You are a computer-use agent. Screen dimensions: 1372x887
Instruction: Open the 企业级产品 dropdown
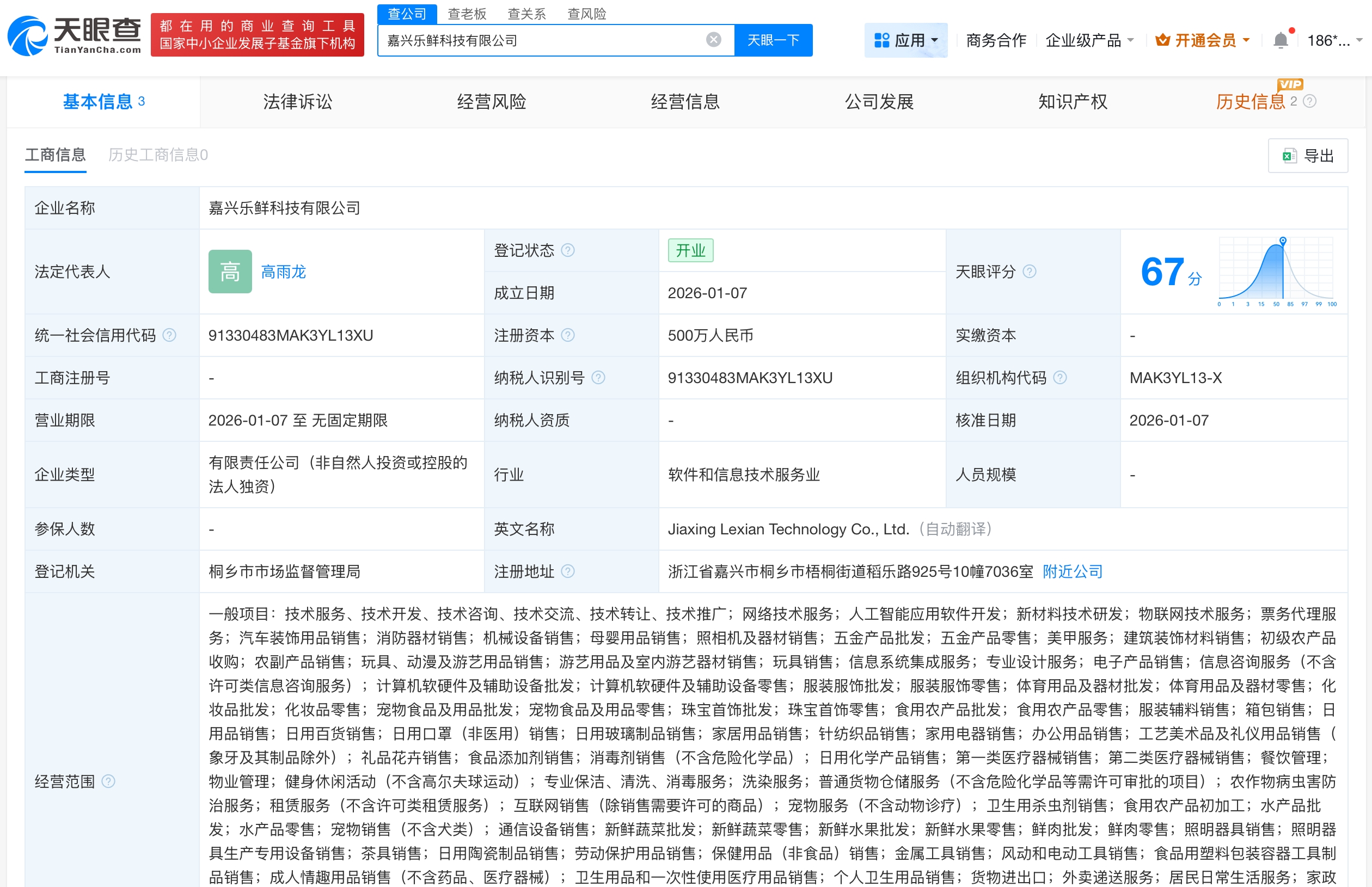pyautogui.click(x=1089, y=40)
